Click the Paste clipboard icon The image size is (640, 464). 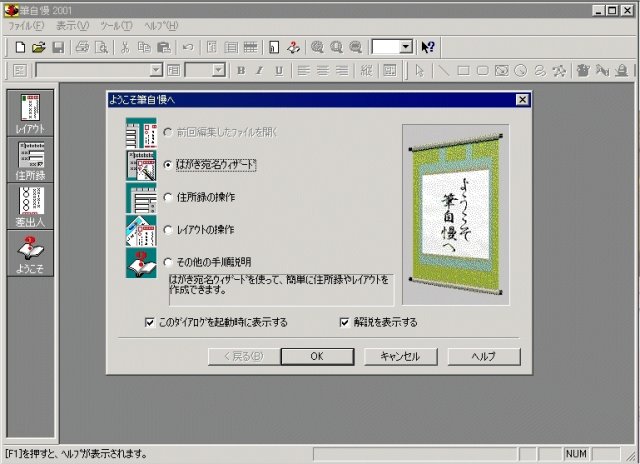[164, 47]
